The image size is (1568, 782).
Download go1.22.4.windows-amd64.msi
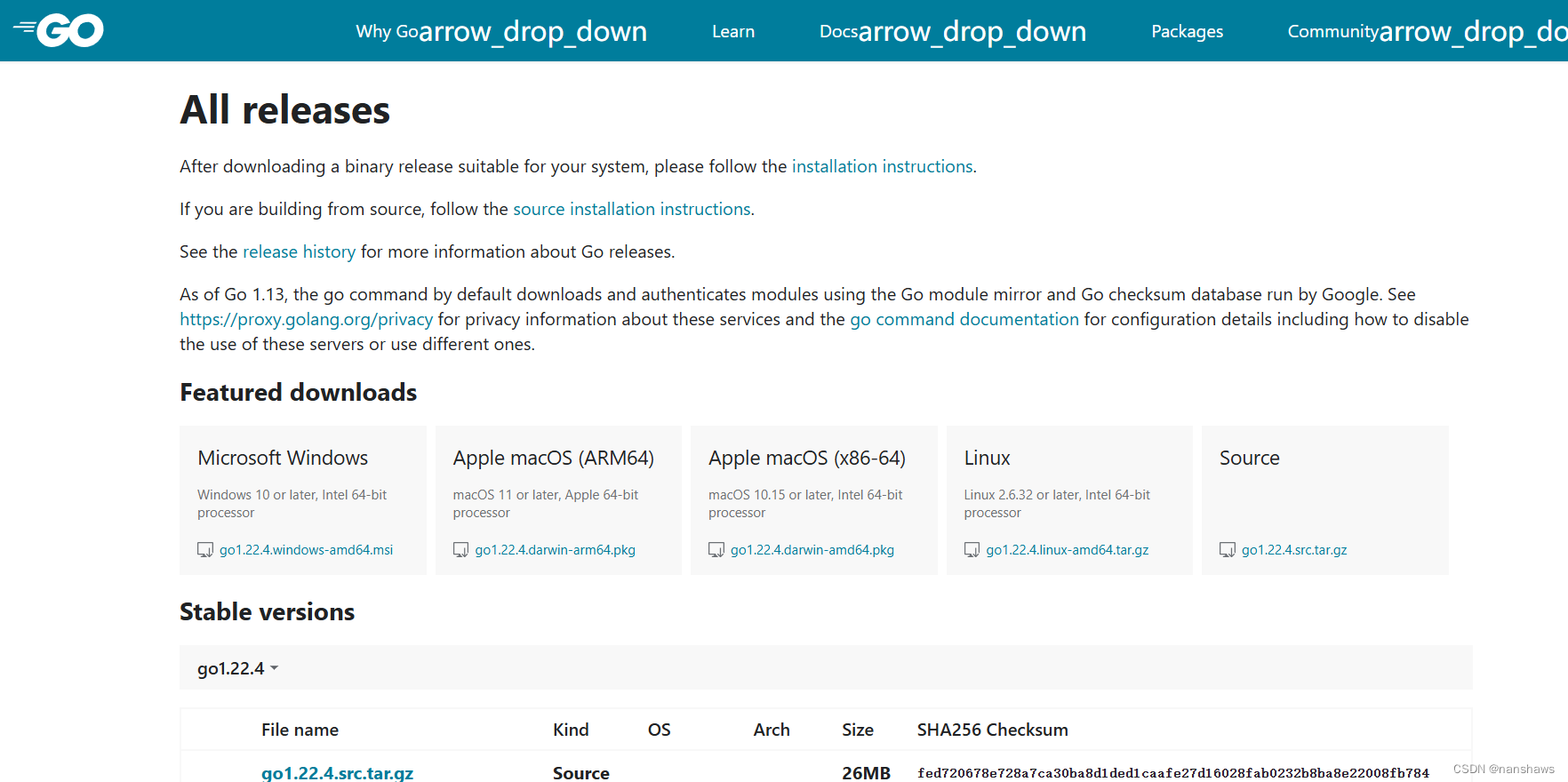(x=307, y=550)
